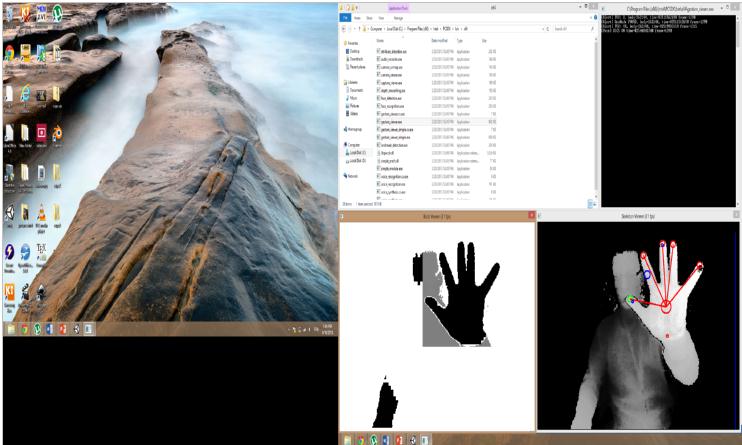The image size is (742, 445).
Task: Select gesture_viewer.exe in file list
Action: coord(394,121)
